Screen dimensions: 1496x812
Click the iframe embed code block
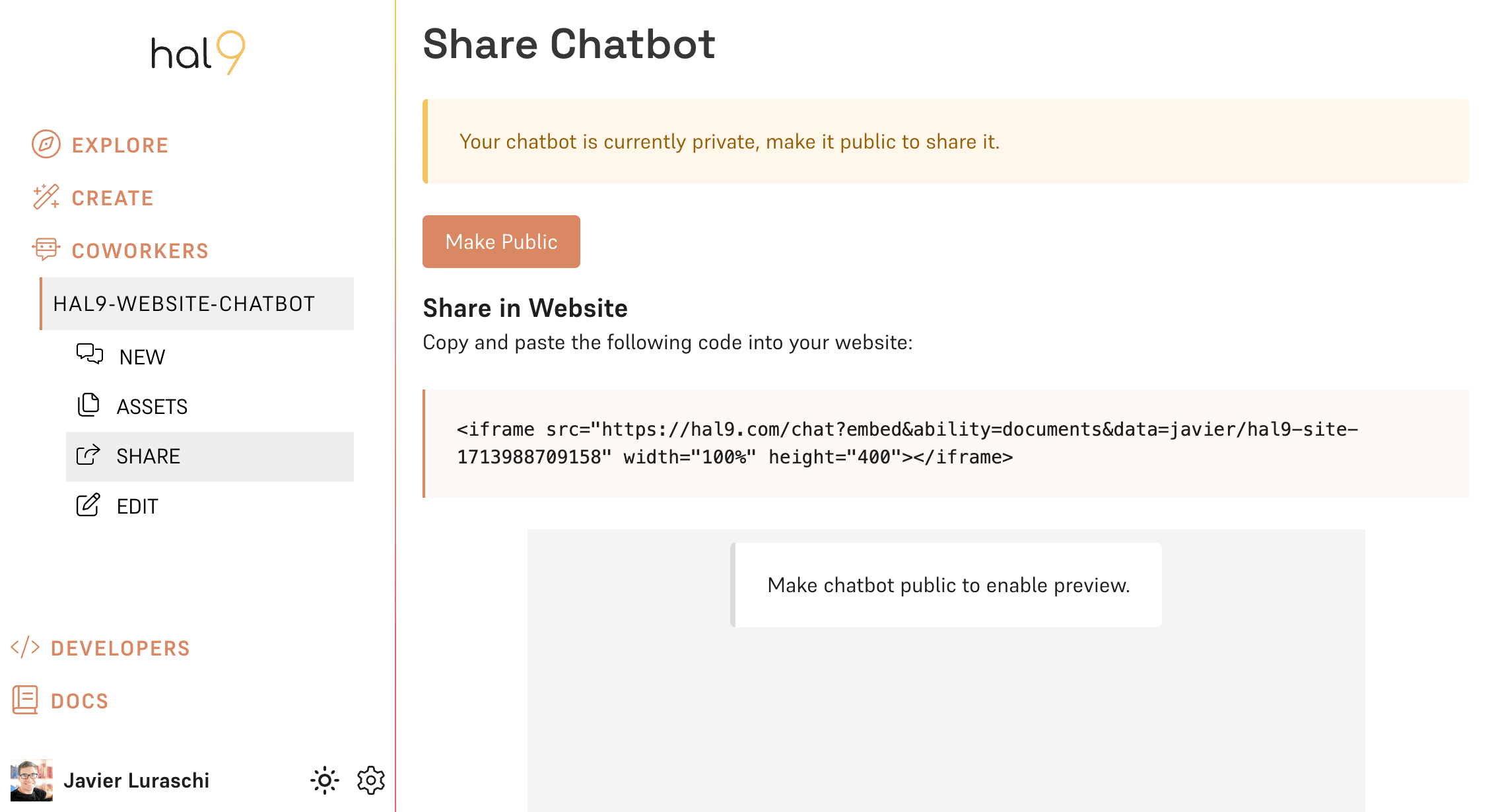click(x=946, y=444)
